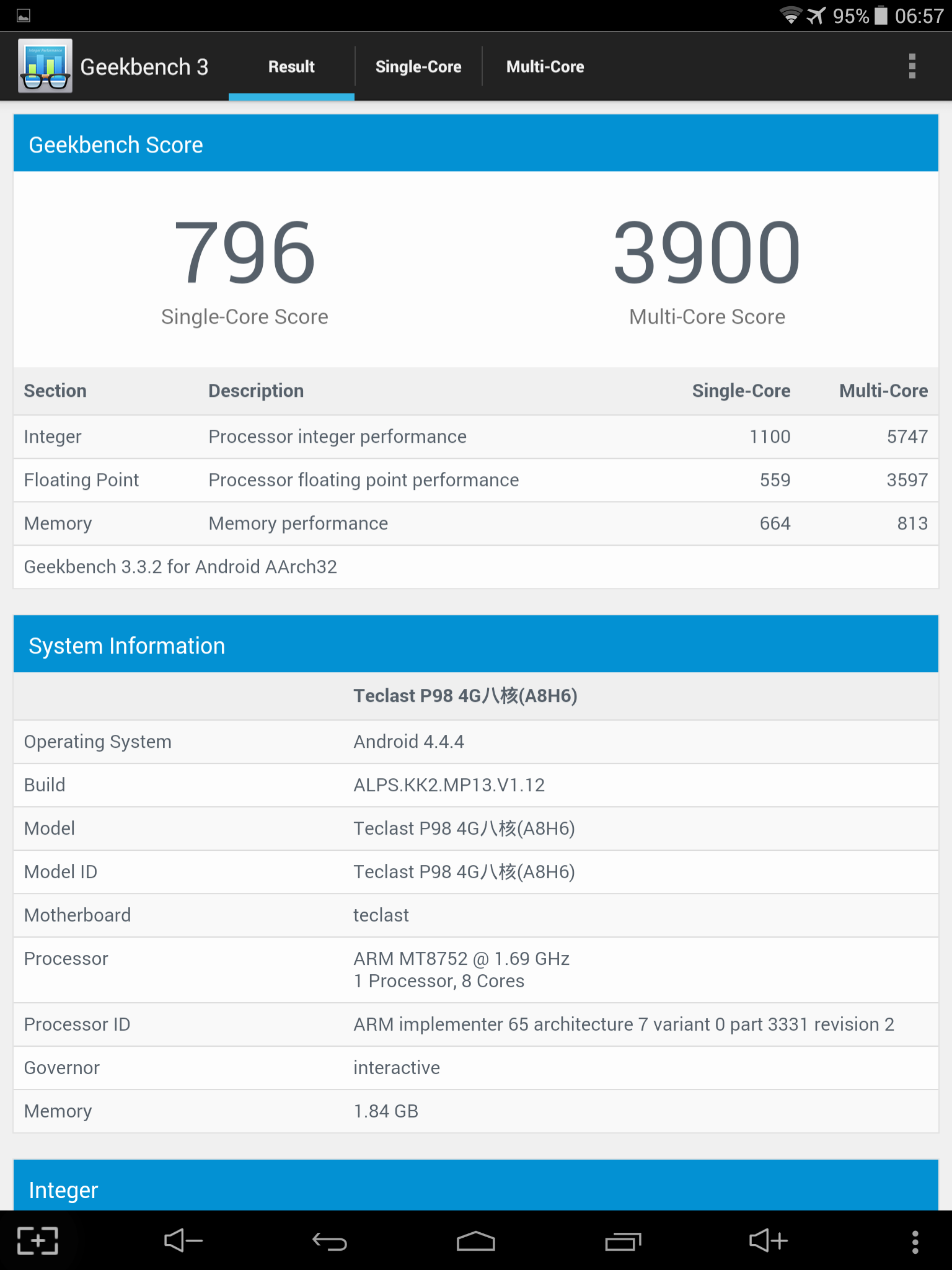Tap the Geekbench 3 title text
This screenshot has height=1270, width=952.
click(x=144, y=67)
